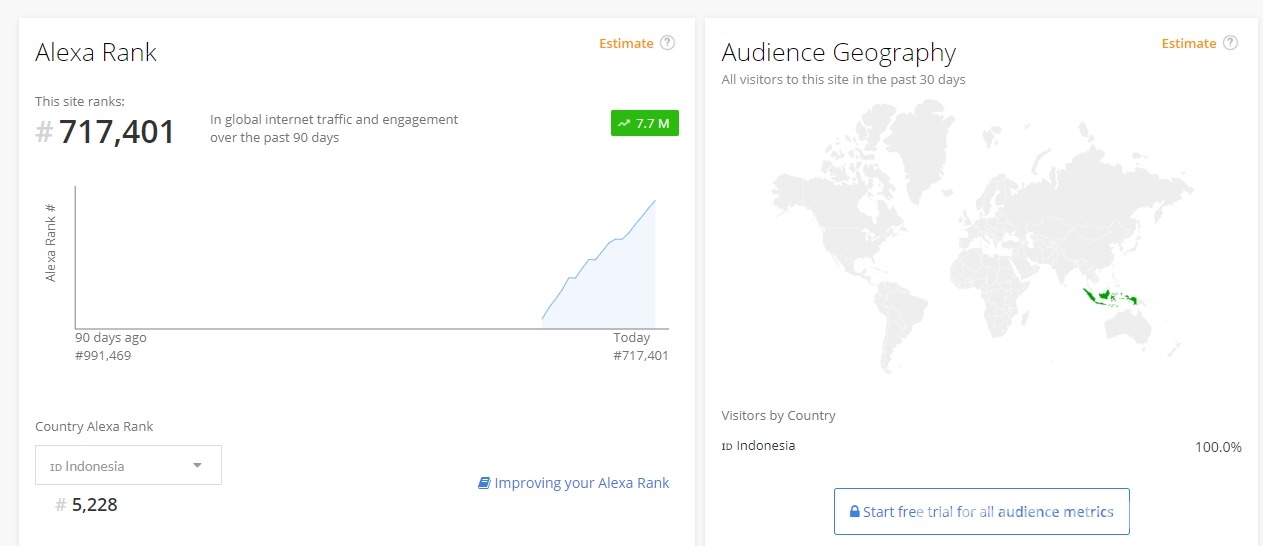Screen dimensions: 1263x546
Task: Click the Estimate label in Audience Geography panel
Action: 1189,43
